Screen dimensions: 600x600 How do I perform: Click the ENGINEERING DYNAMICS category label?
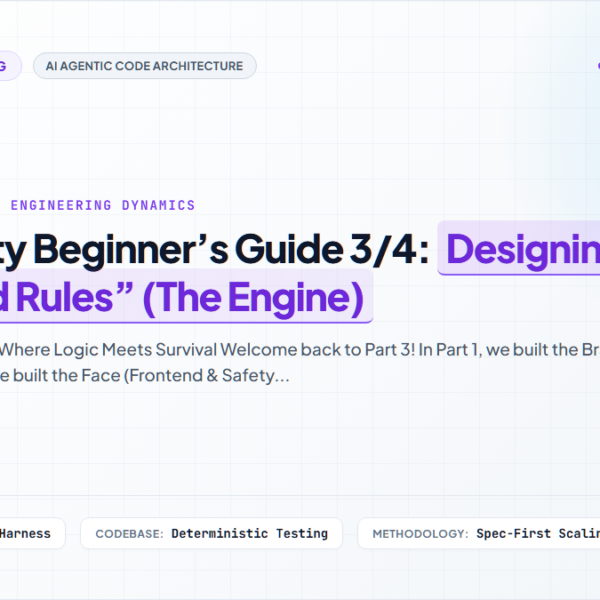pos(103,205)
